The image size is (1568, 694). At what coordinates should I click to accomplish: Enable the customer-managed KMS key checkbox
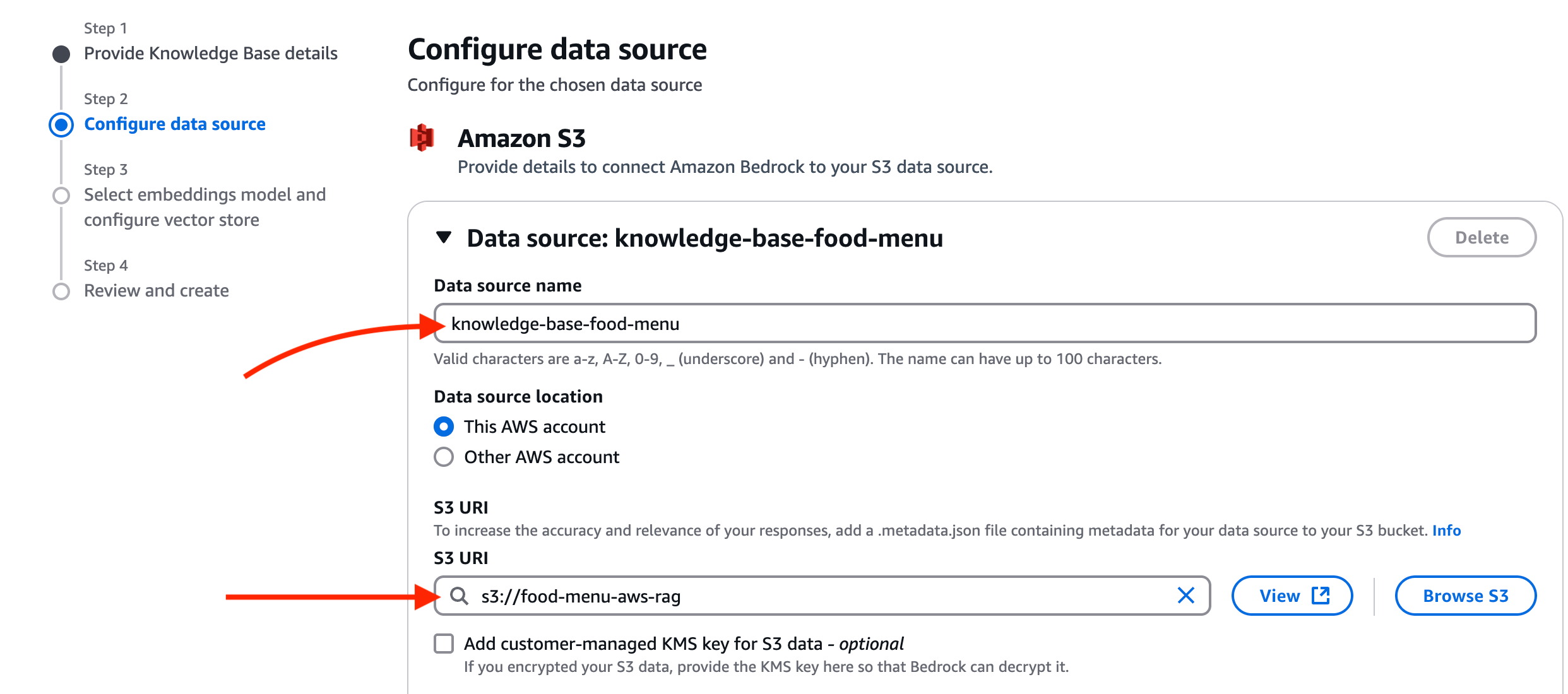coord(444,644)
